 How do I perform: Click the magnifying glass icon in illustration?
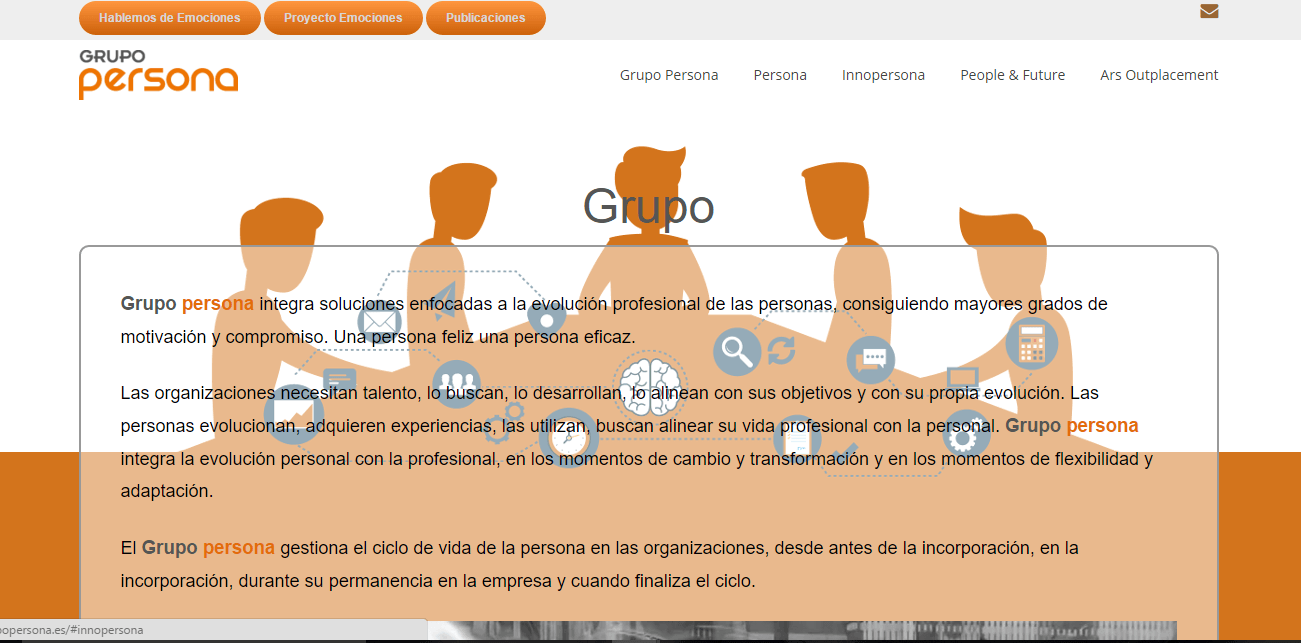[x=737, y=352]
